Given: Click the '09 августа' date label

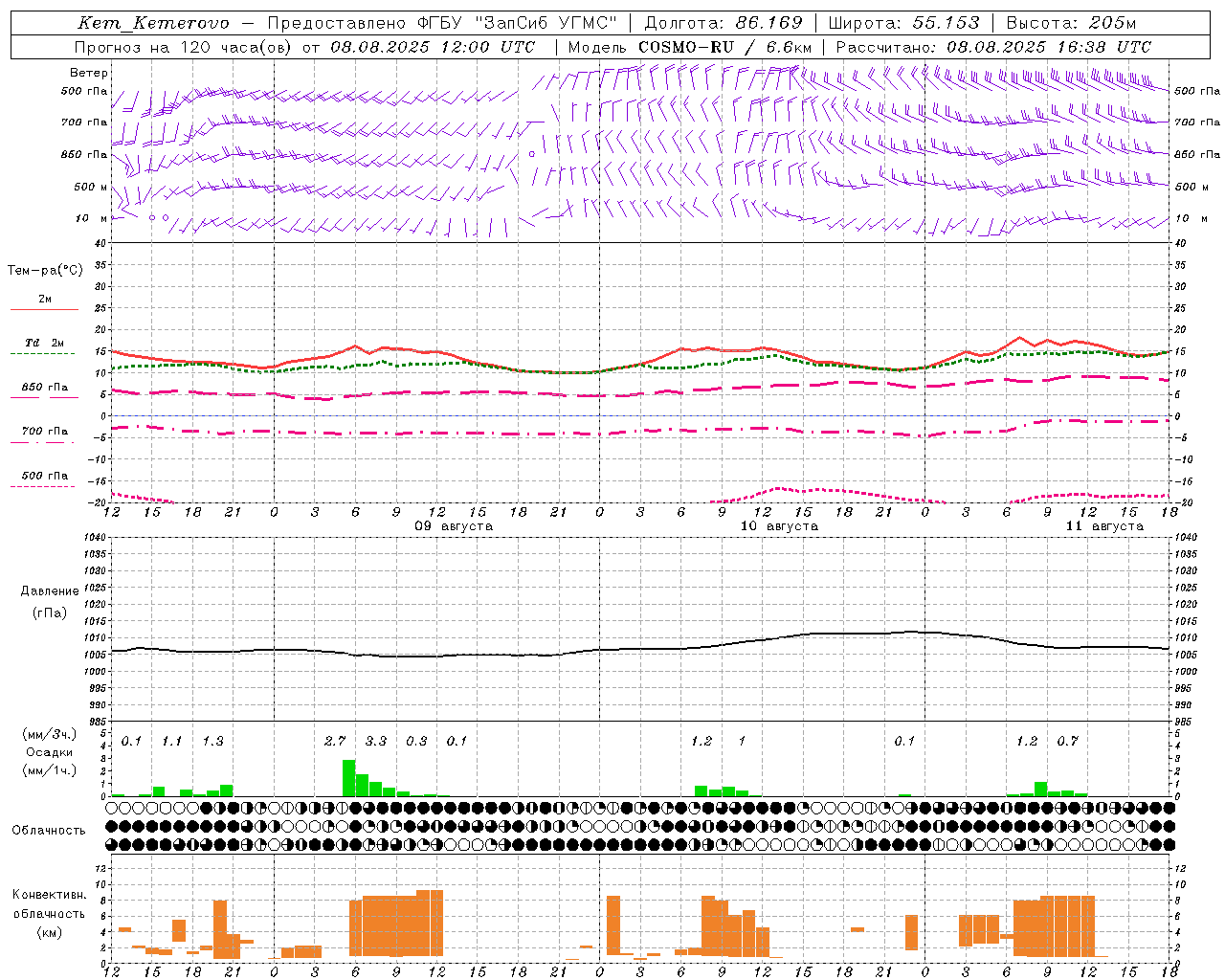Looking at the screenshot, I should coord(454,526).
